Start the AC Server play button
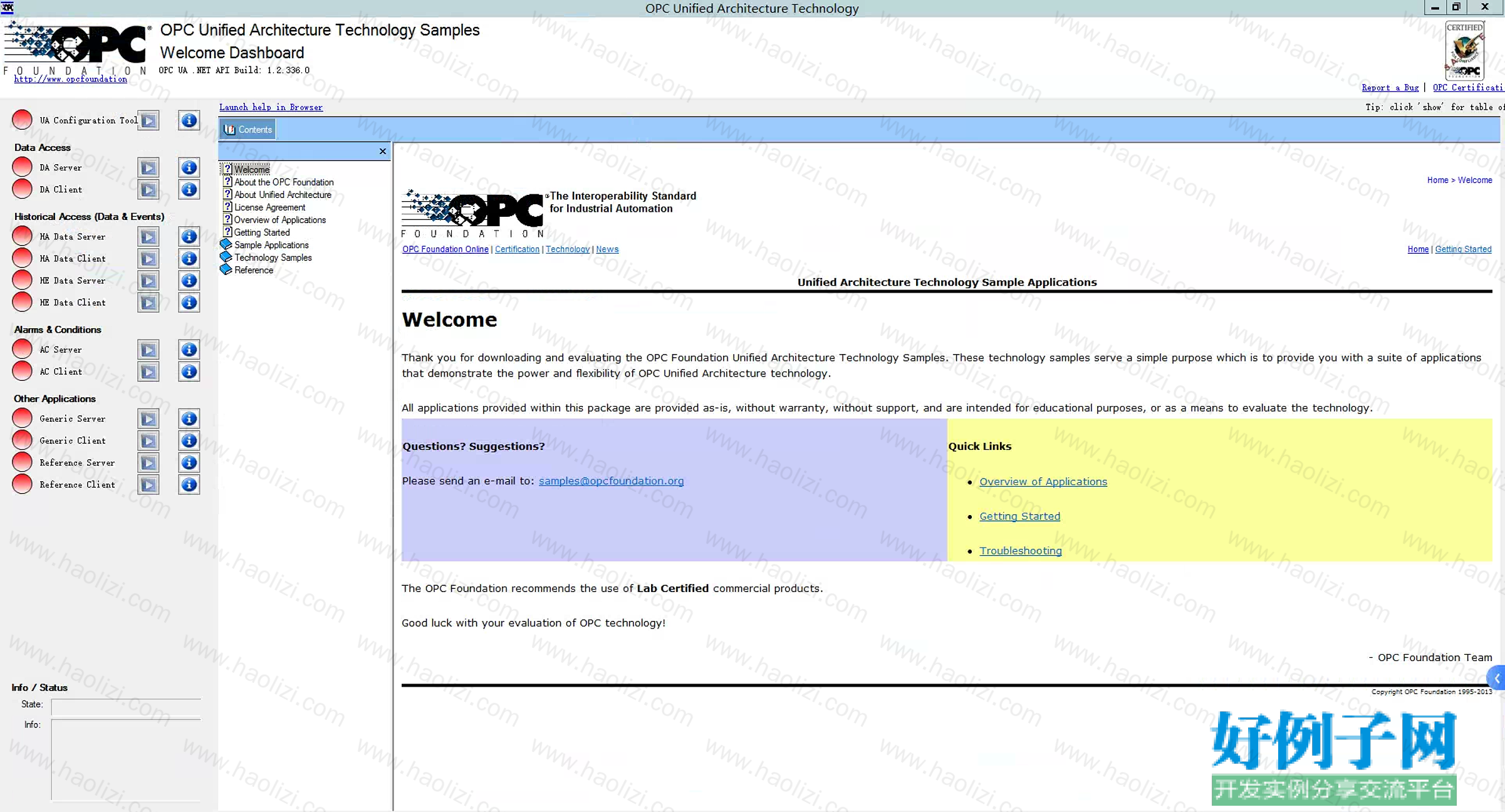 click(x=148, y=349)
